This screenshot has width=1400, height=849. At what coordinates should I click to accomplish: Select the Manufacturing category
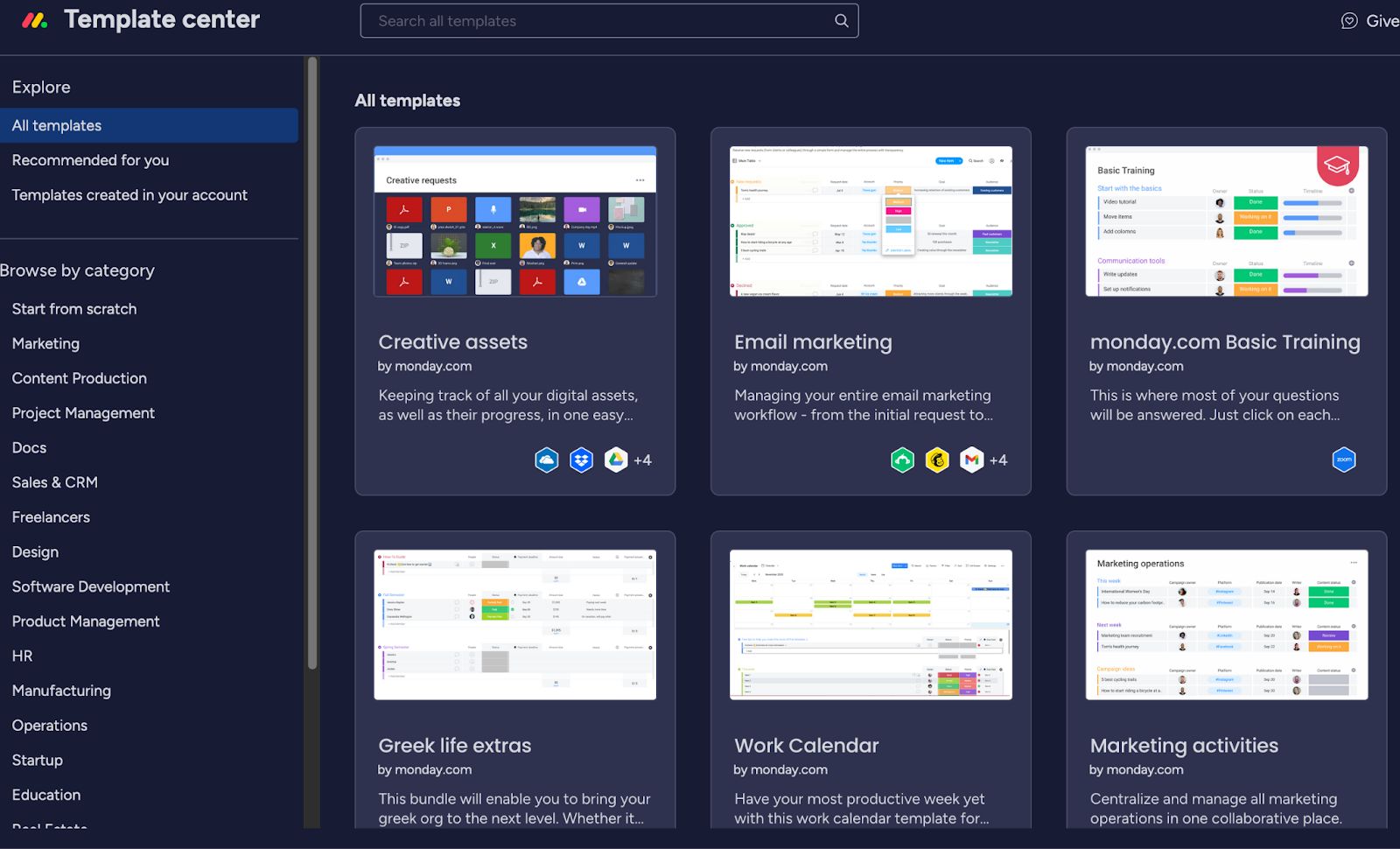61,691
